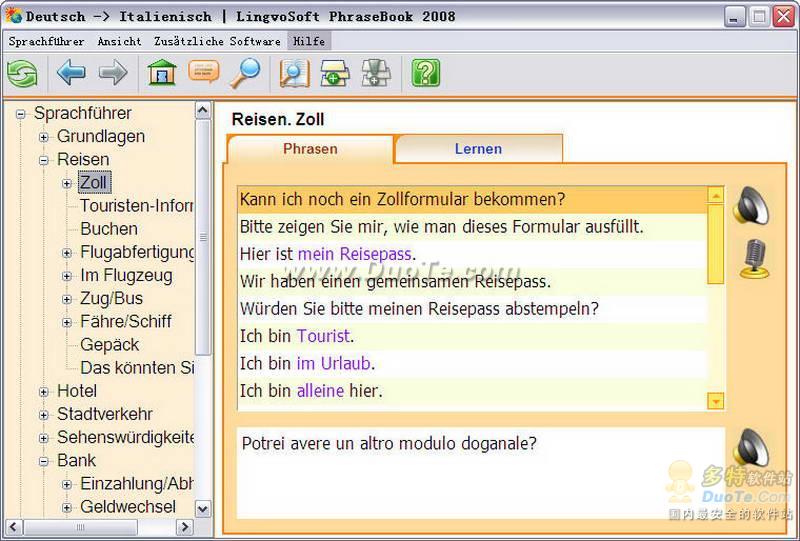Open the Zusätzliche Software menu
The width and height of the screenshot is (800, 541).
[217, 41]
